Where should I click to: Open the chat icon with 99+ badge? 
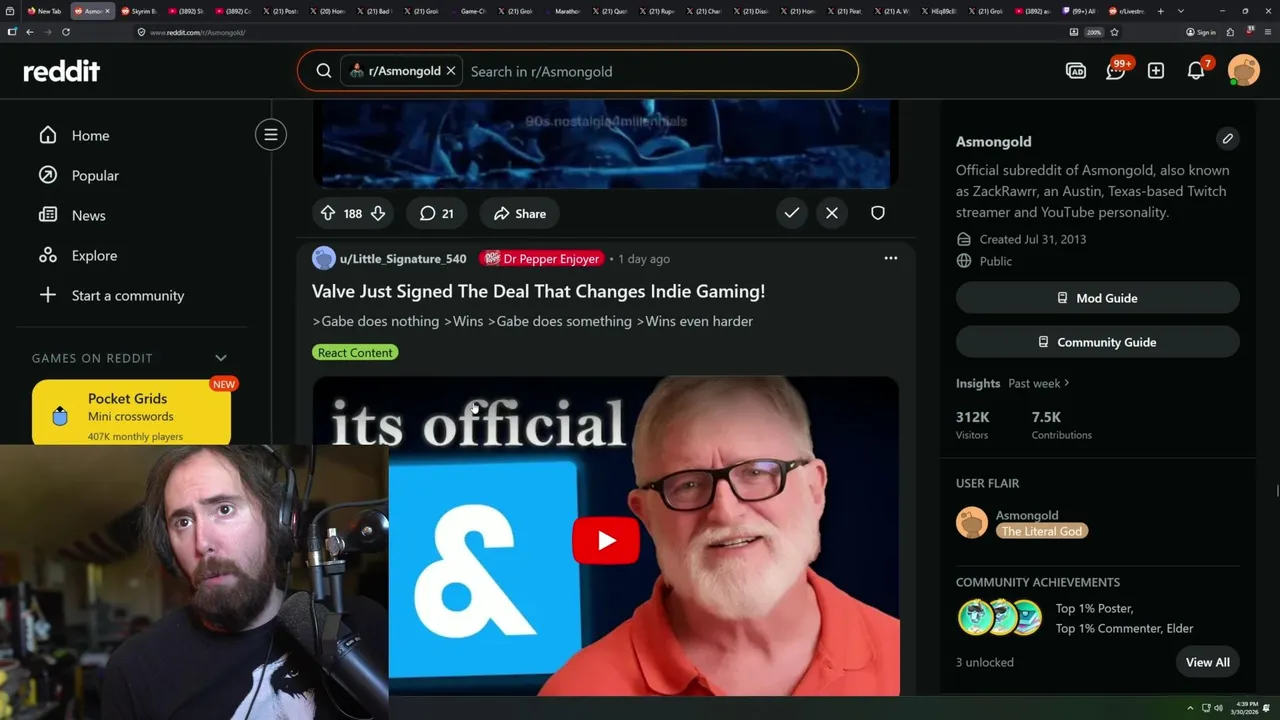[1116, 71]
